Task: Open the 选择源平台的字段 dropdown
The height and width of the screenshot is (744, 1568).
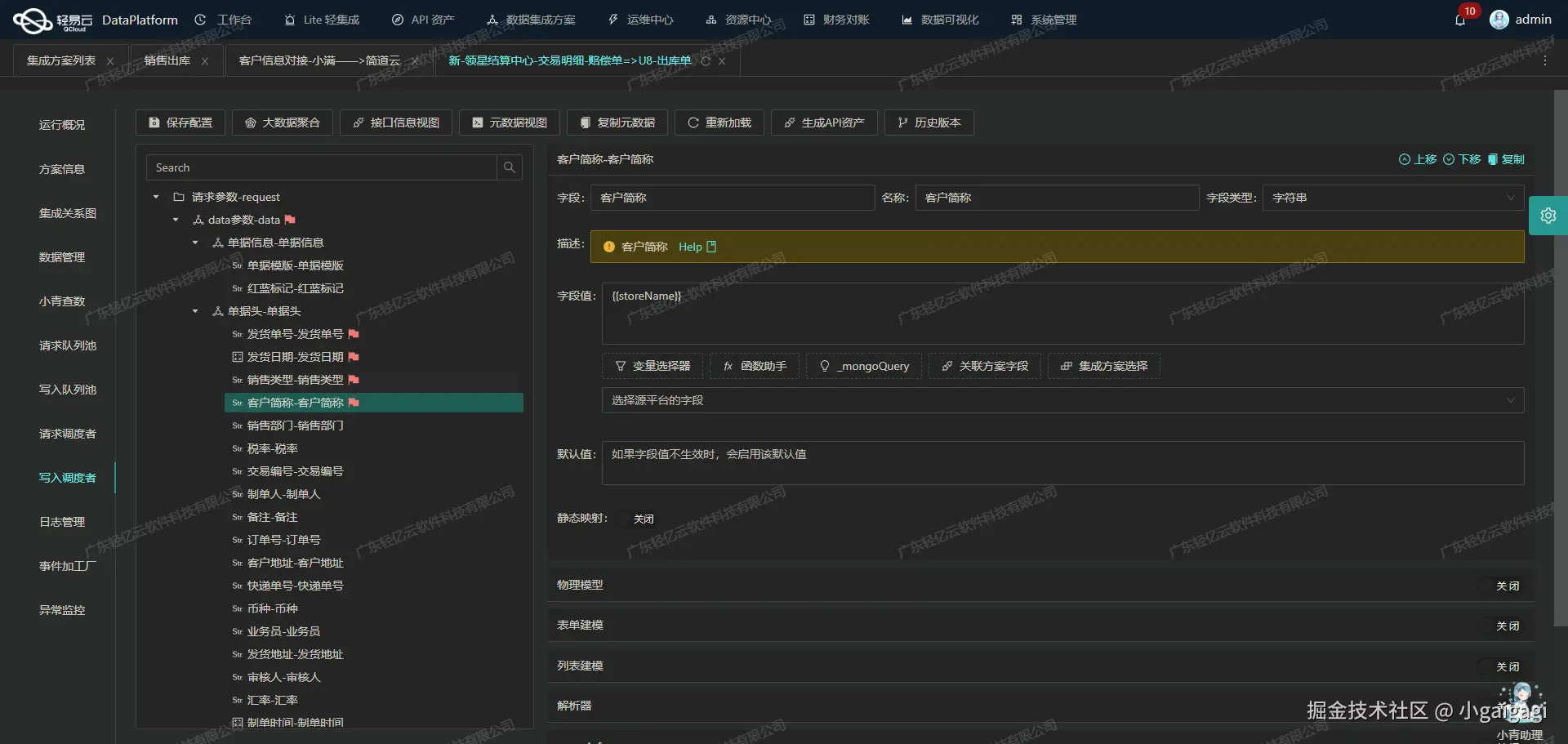Action: (x=1061, y=400)
